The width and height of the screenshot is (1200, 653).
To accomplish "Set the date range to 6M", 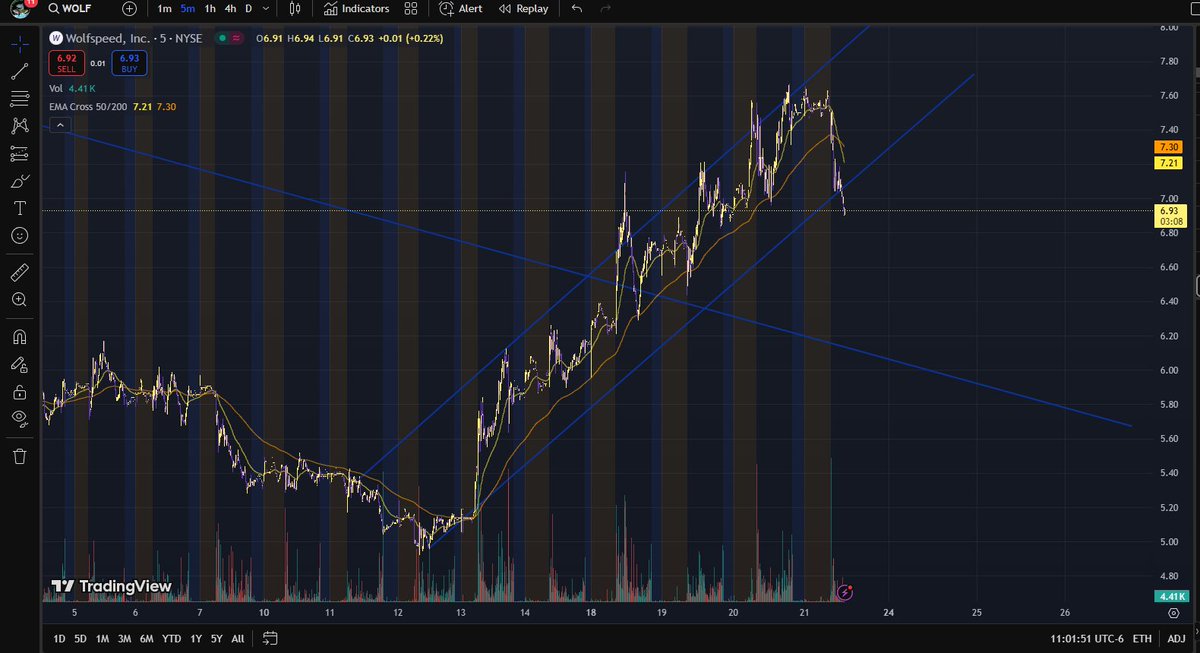I will (x=146, y=638).
